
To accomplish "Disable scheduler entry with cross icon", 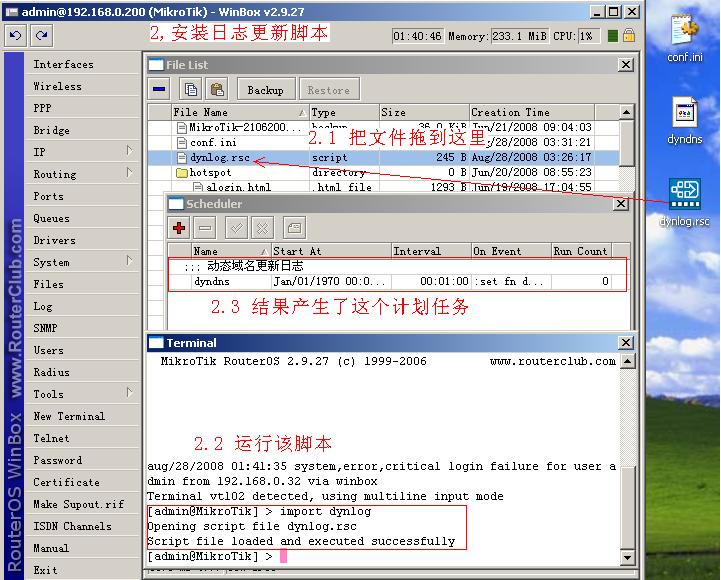I will click(263, 228).
